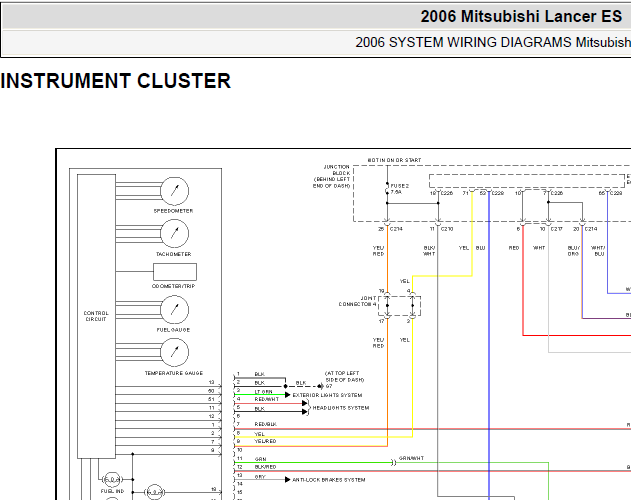Click the 'C217' connector label

(557, 229)
